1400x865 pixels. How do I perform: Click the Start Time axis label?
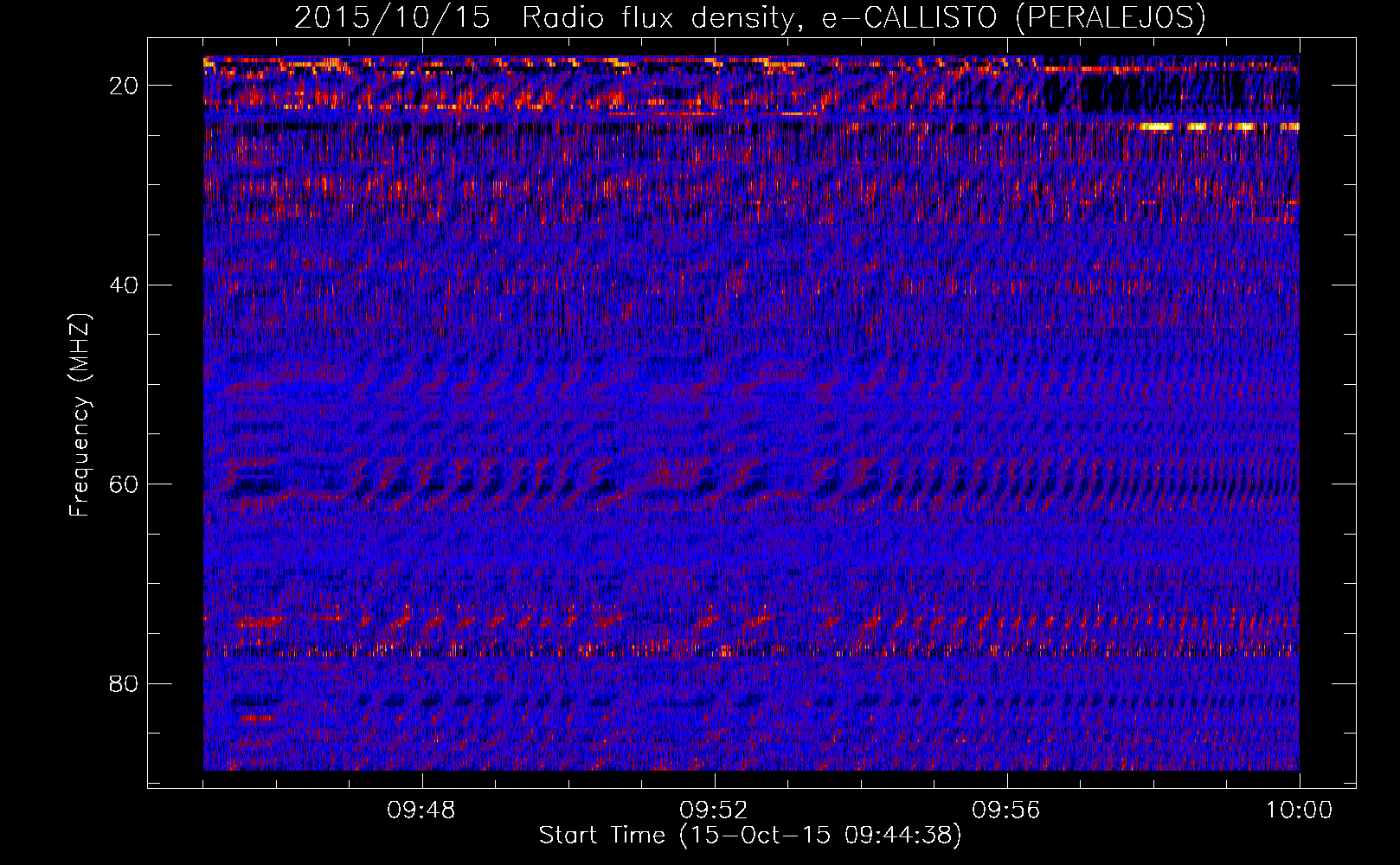(750, 836)
